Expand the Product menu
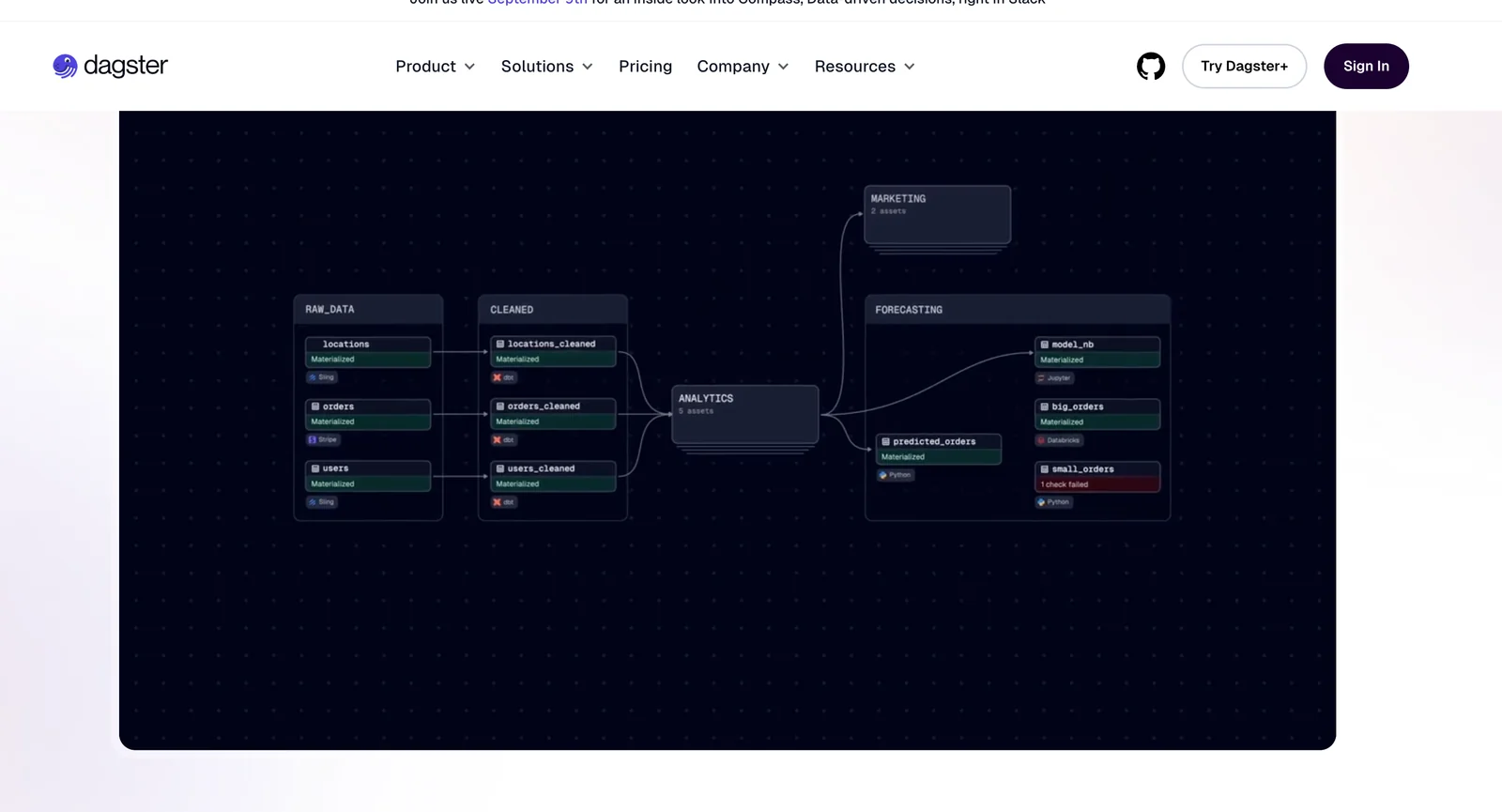 tap(436, 67)
